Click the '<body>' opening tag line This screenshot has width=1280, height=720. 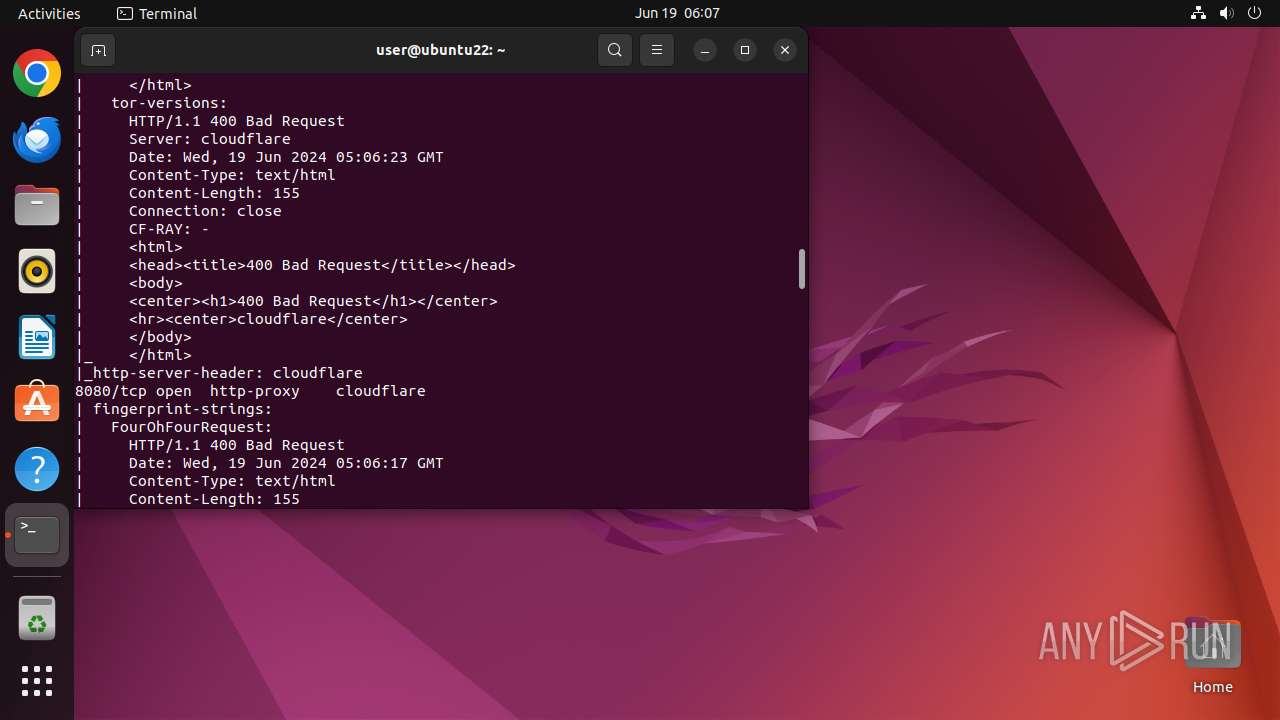[x=156, y=283]
